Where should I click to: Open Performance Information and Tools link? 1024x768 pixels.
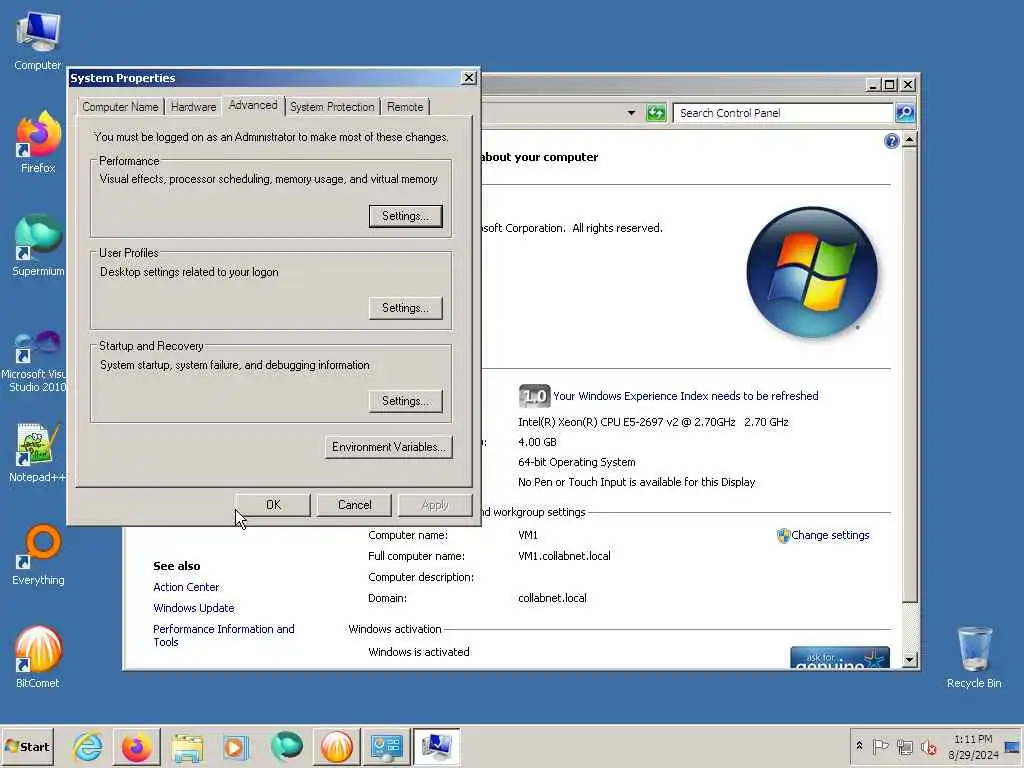224,635
